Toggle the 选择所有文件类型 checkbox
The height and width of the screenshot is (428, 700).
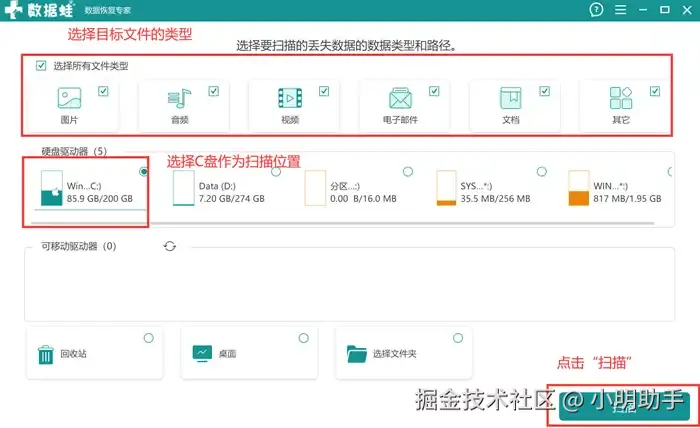[x=41, y=66]
